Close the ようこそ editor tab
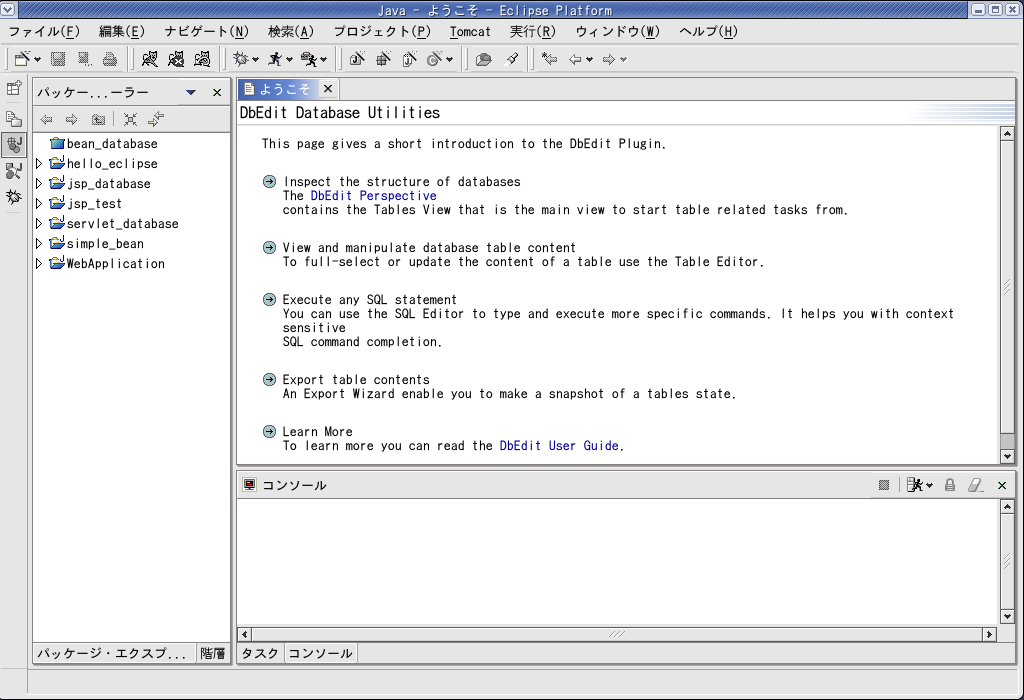Screen dimensions: 1024x700 [x=328, y=88]
